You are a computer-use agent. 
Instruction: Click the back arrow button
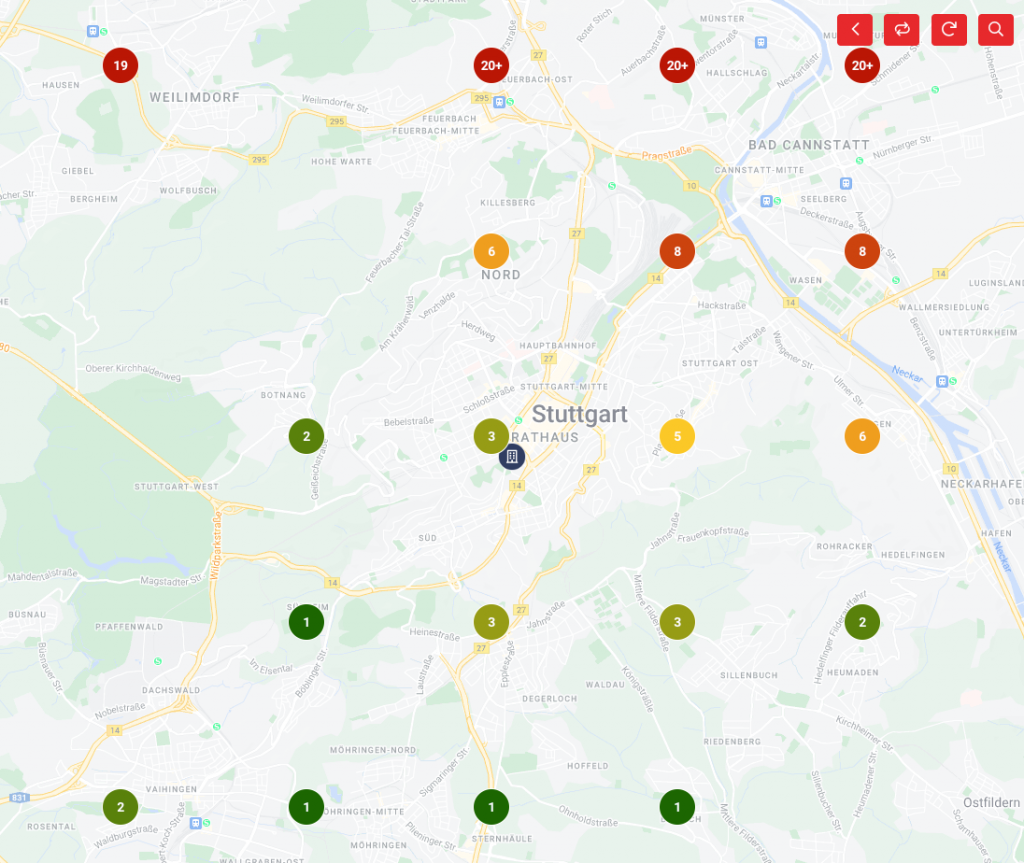[x=855, y=29]
